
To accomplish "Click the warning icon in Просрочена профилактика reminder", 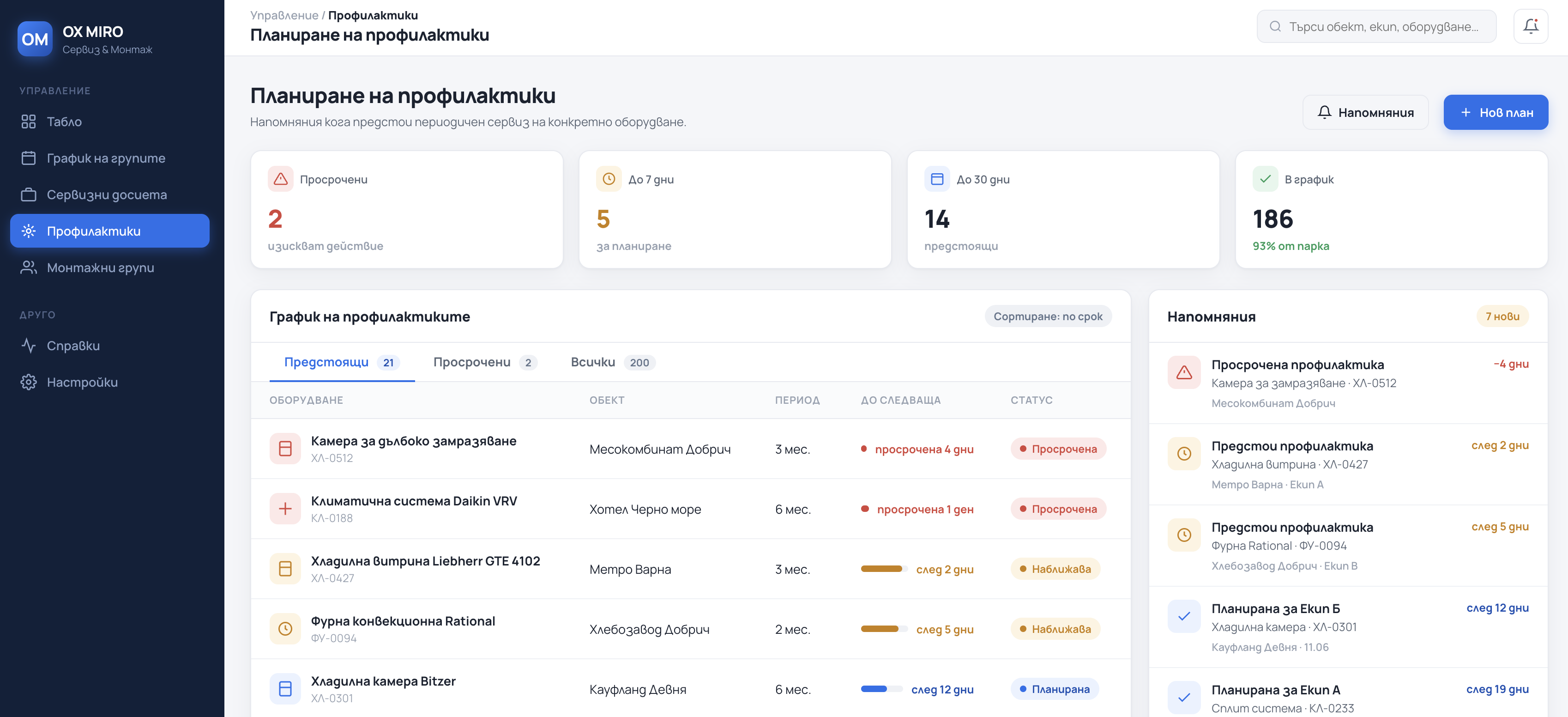I will pos(1184,372).
